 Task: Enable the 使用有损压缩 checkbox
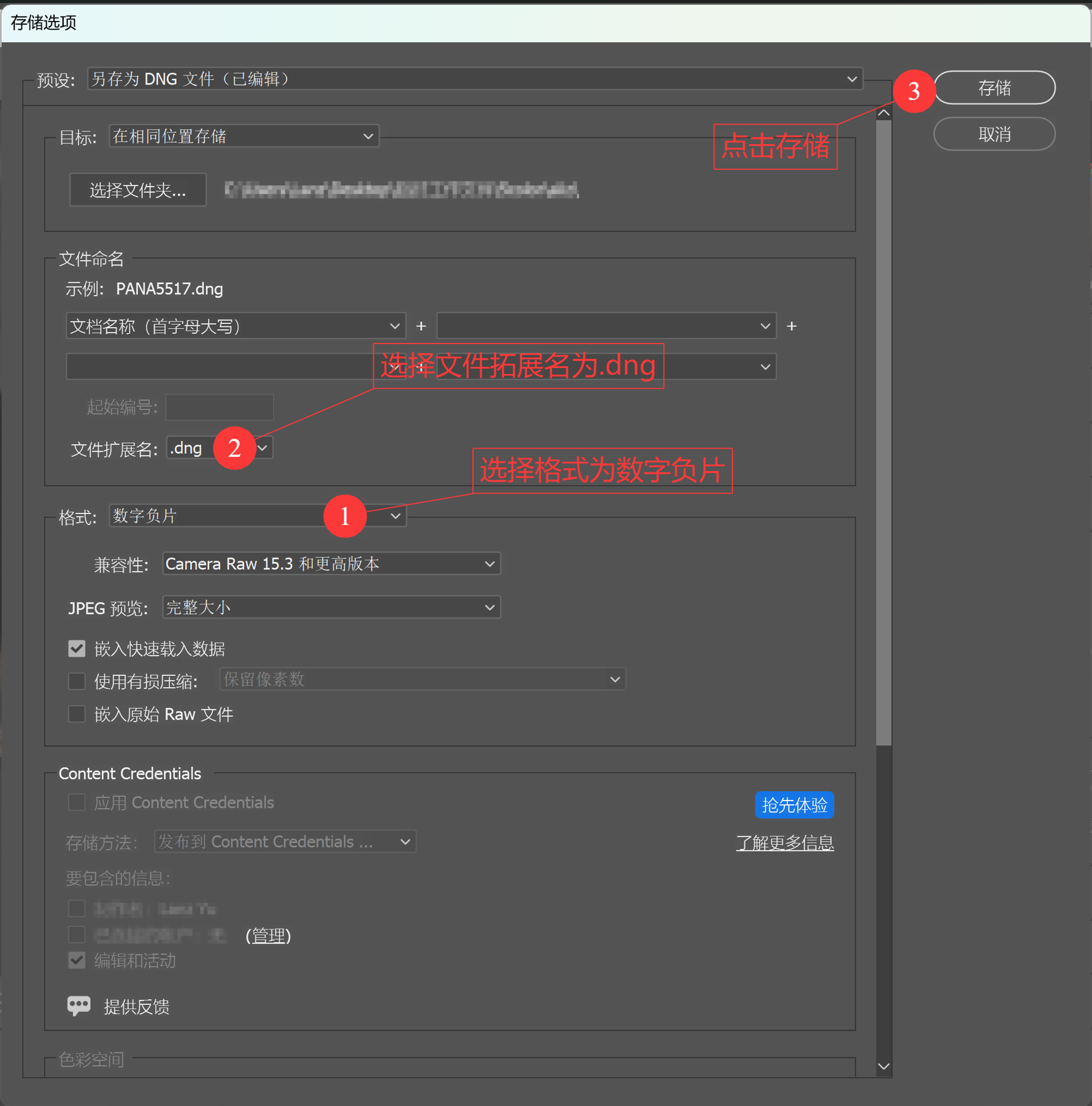point(77,681)
